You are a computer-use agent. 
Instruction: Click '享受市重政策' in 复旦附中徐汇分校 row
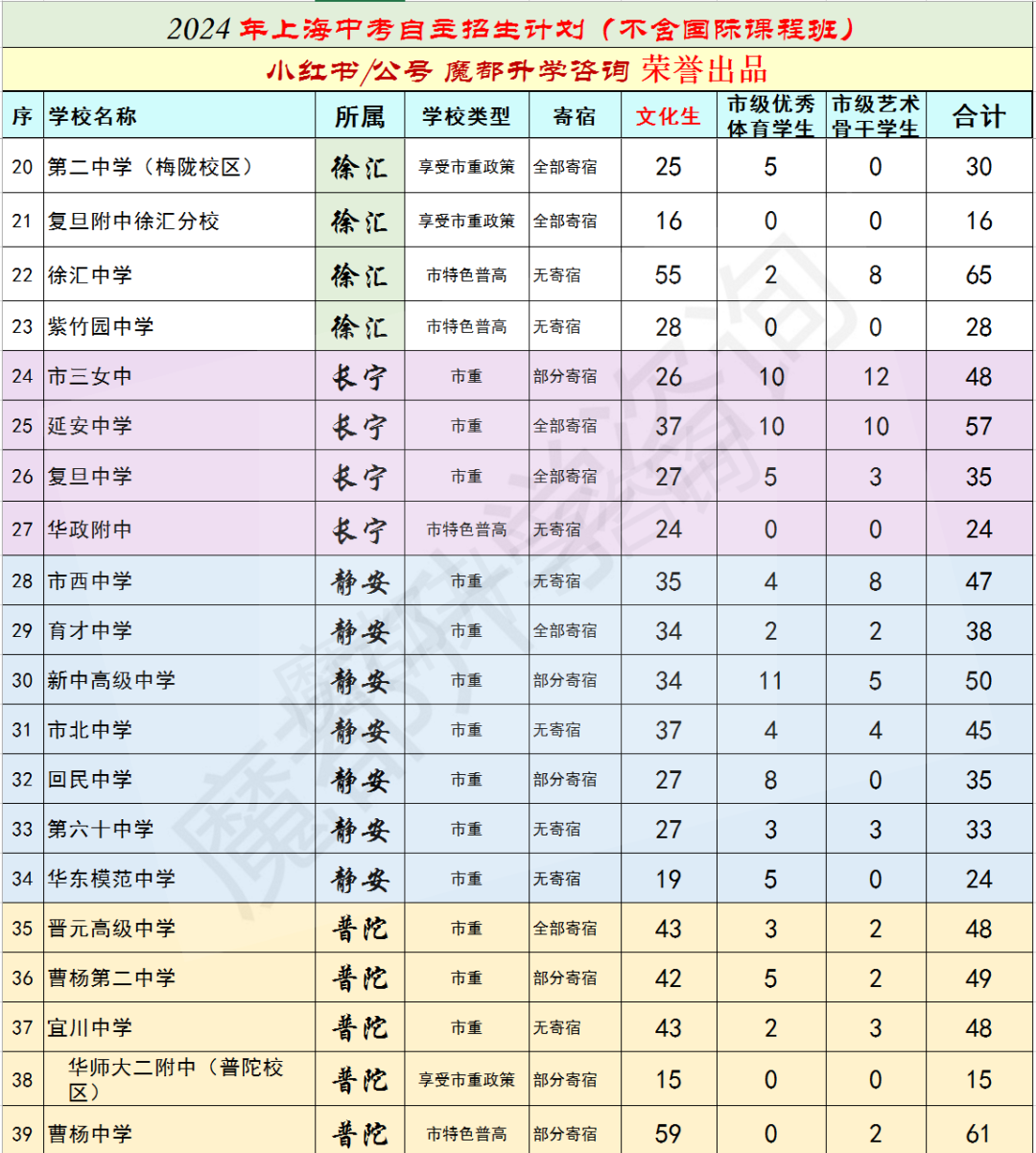pyautogui.click(x=466, y=222)
